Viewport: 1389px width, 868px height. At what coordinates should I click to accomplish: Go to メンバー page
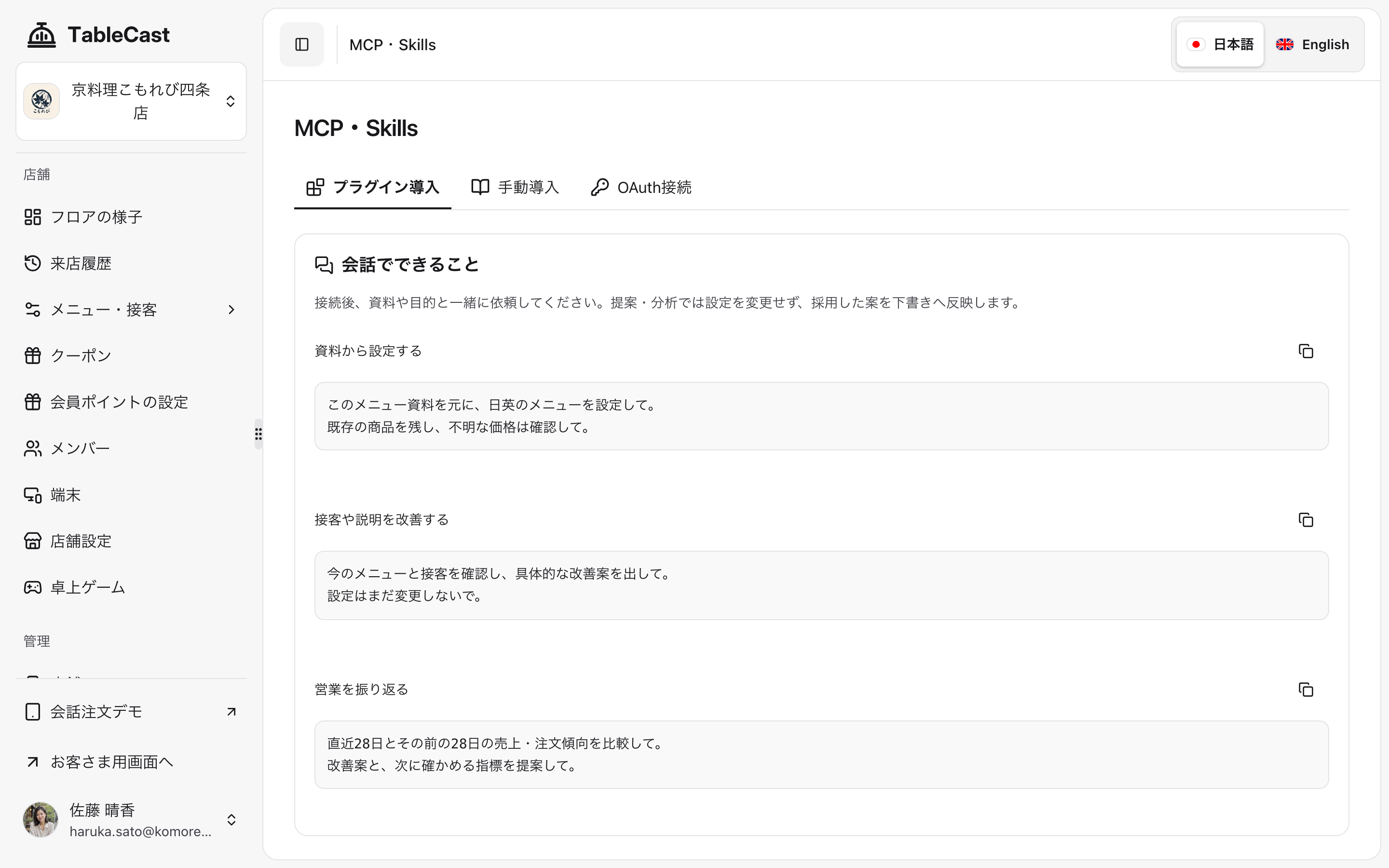131,448
